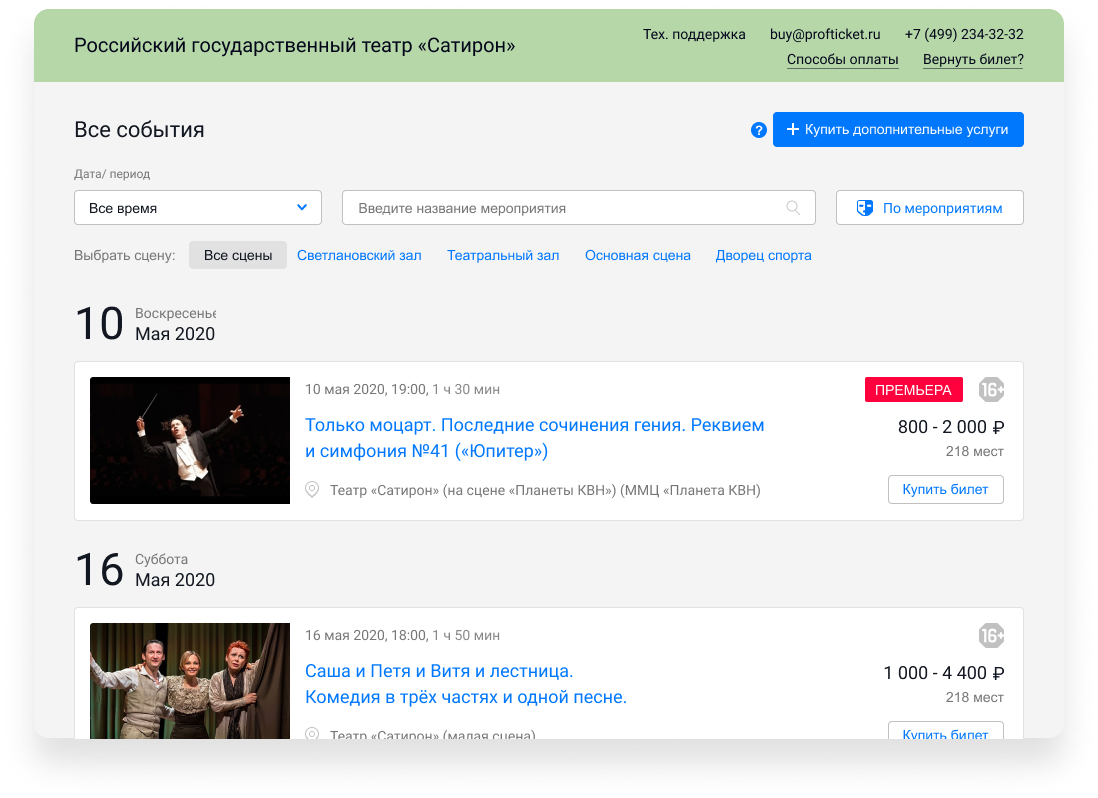Select the 'Все сцены' stage tab

pos(237,256)
